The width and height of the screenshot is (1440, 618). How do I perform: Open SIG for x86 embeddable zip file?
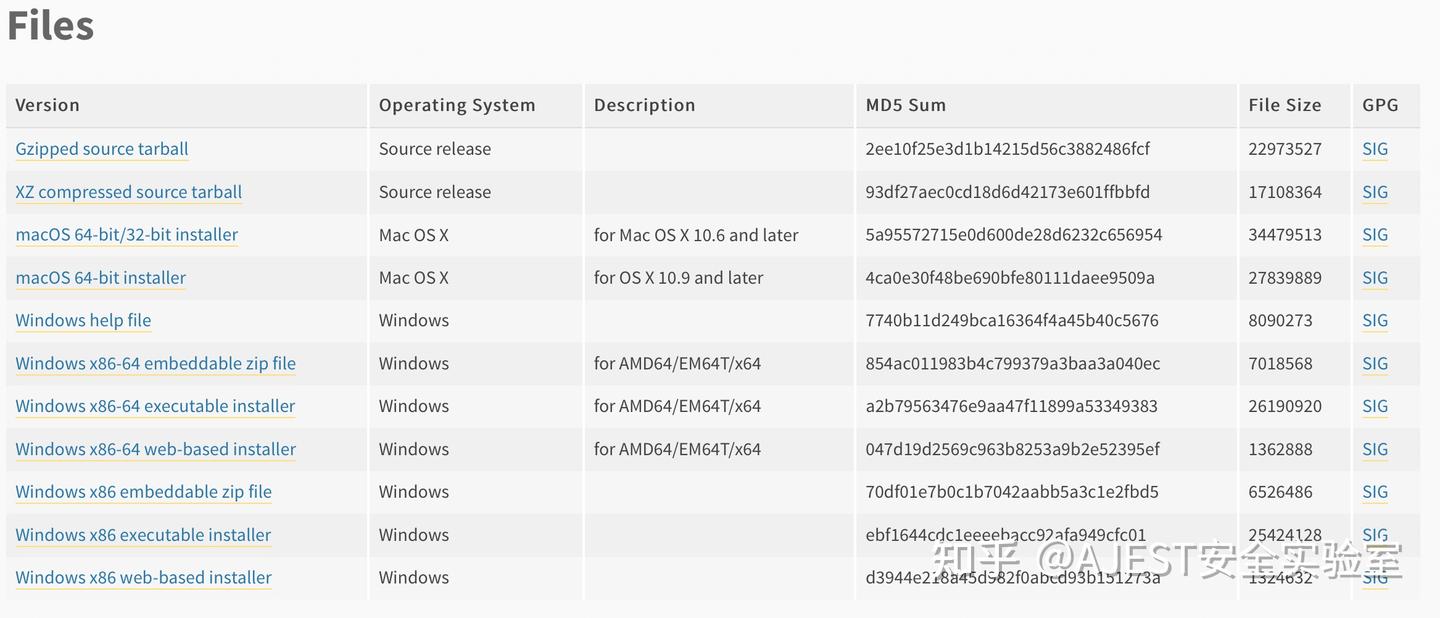(1375, 492)
